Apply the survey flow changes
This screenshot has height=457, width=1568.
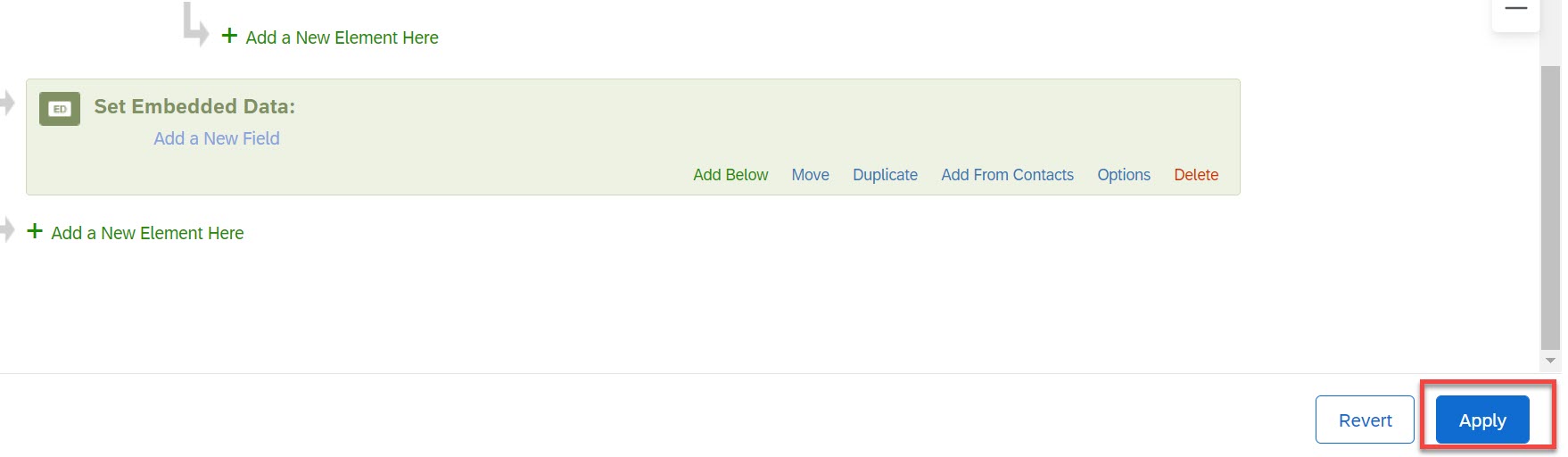(x=1481, y=420)
